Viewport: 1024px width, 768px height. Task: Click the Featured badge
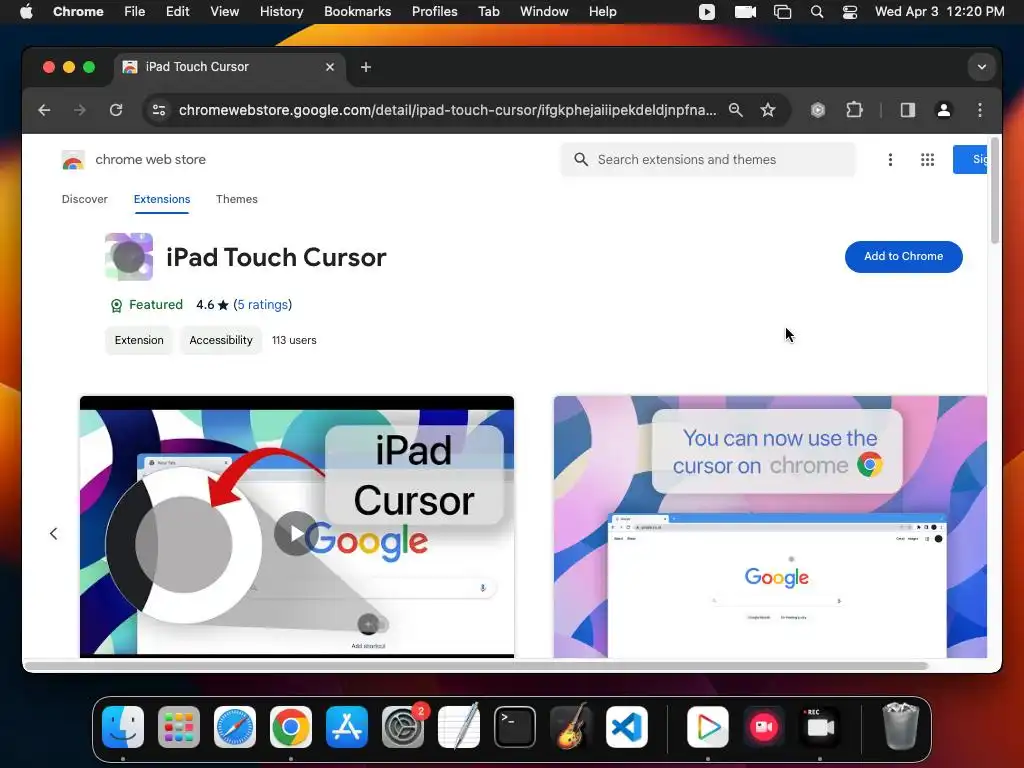(x=146, y=305)
